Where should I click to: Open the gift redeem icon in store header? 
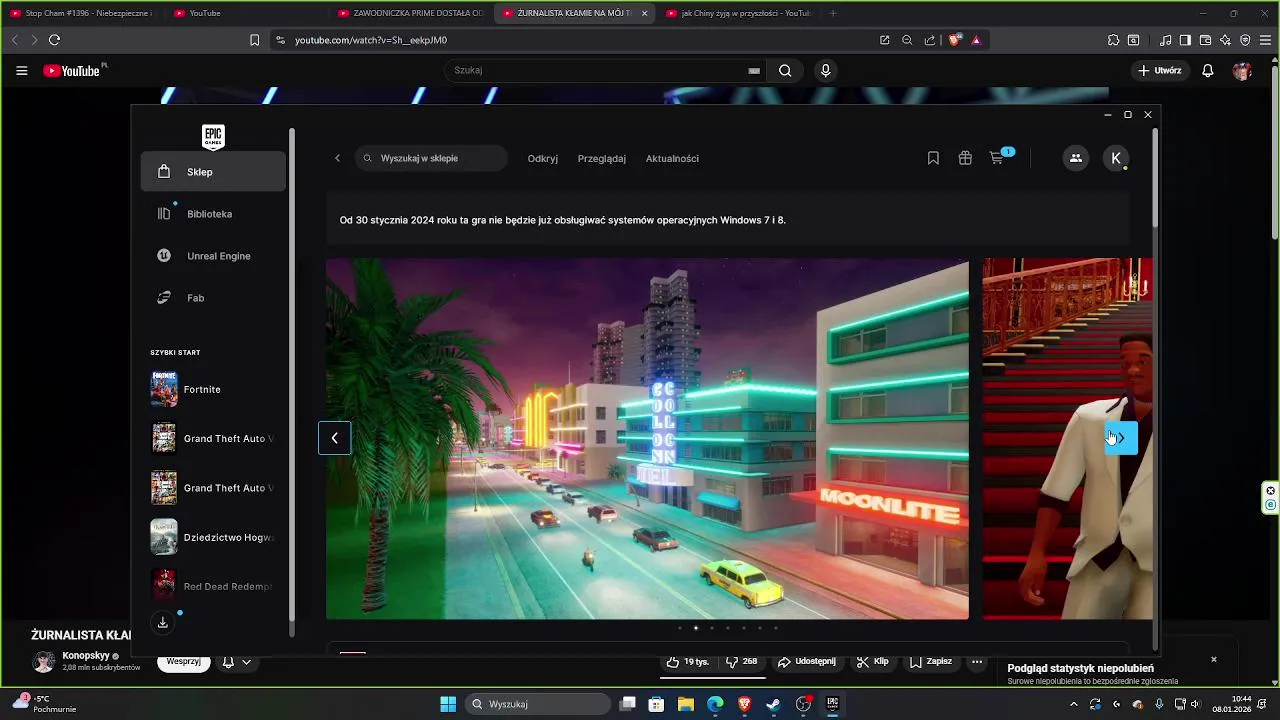(x=965, y=158)
